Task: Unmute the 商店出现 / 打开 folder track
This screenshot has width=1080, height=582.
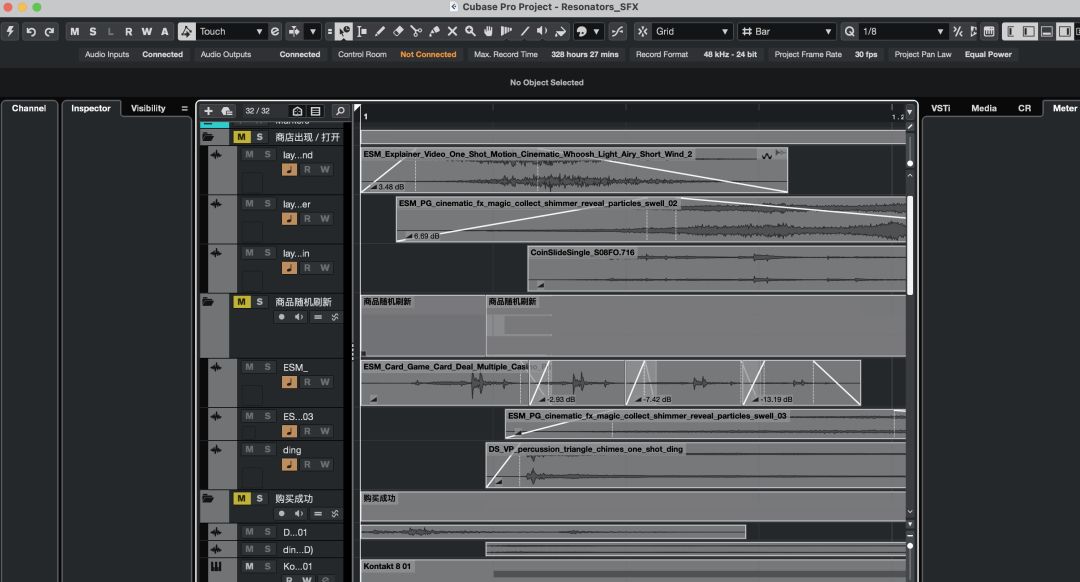Action: 241,137
